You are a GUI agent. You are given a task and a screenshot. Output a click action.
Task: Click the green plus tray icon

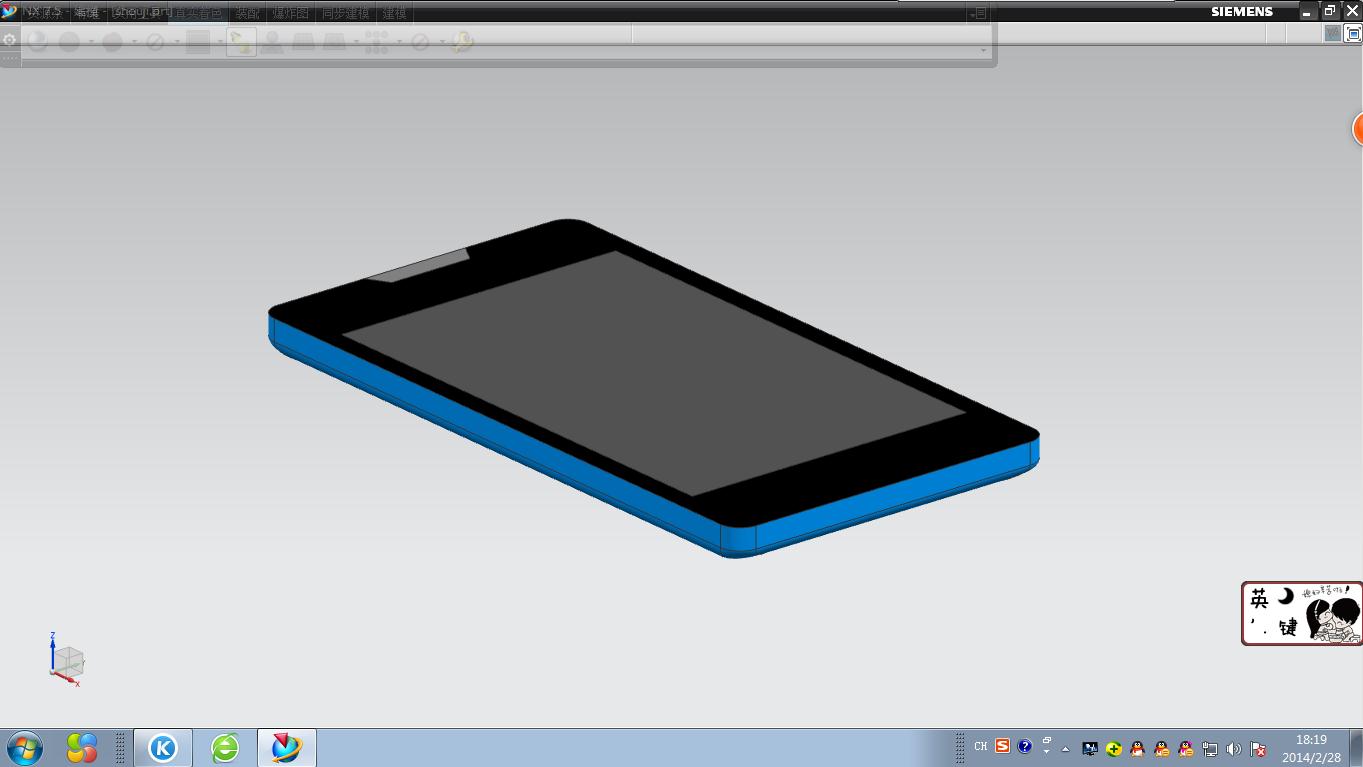(x=1114, y=749)
